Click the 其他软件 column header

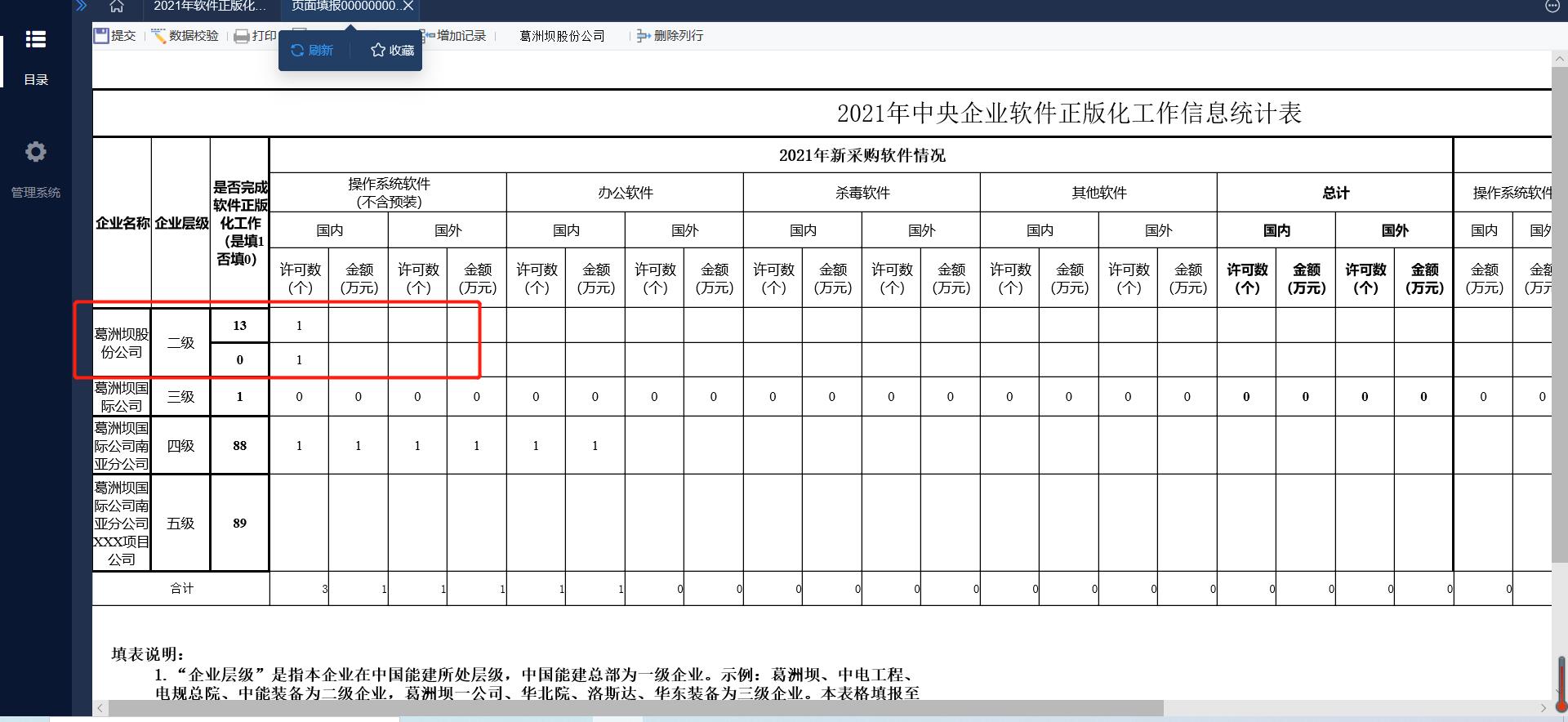pyautogui.click(x=1098, y=193)
